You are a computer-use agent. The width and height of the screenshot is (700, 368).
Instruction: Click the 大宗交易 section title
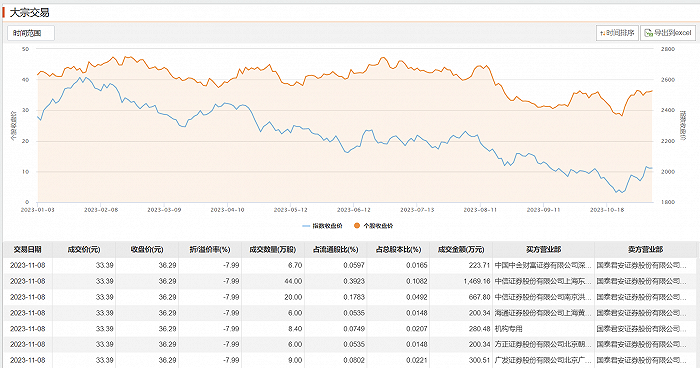29,13
